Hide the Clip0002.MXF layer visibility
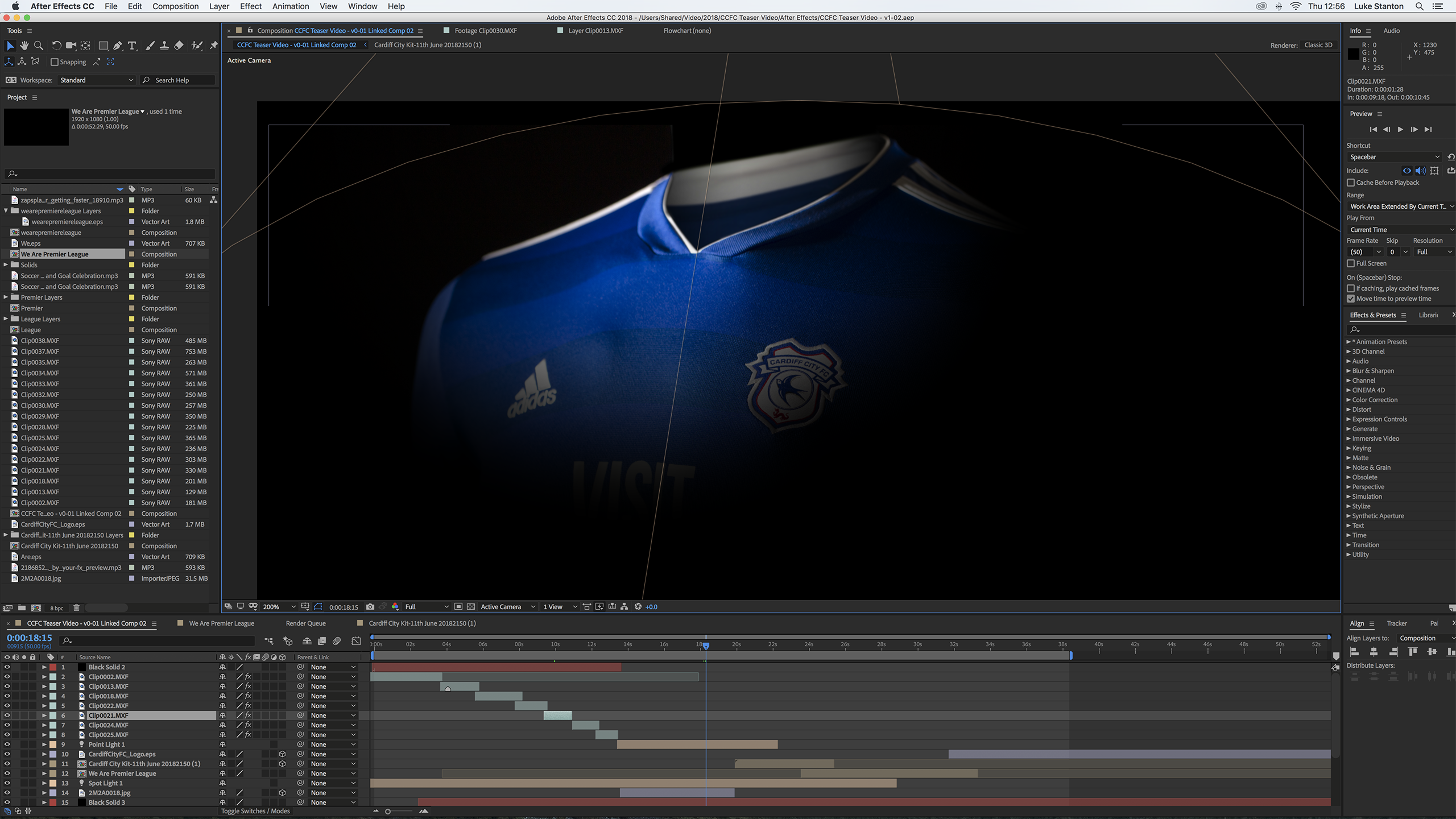This screenshot has height=819, width=1456. [7, 676]
